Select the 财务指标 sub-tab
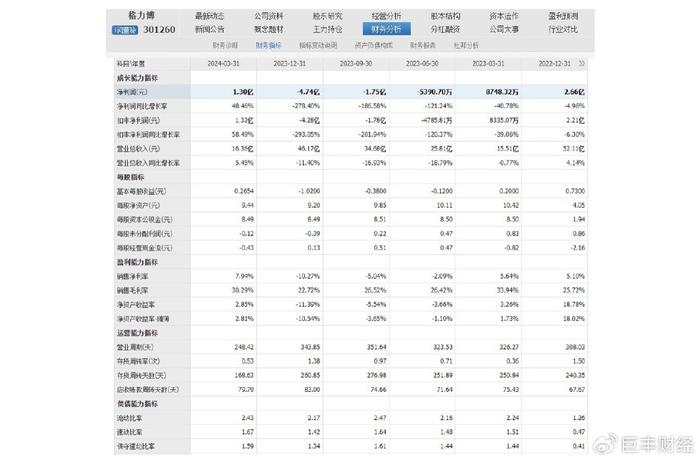This screenshot has height=461, width=700. click(268, 45)
